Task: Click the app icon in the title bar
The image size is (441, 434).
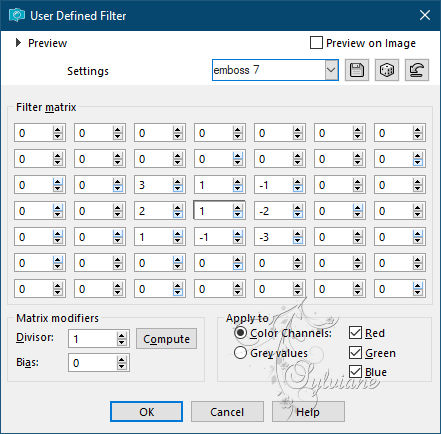Action: tap(17, 15)
